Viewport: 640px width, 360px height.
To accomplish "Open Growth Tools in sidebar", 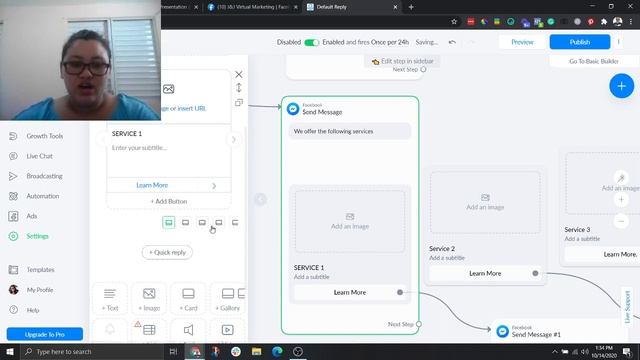I will [44, 136].
